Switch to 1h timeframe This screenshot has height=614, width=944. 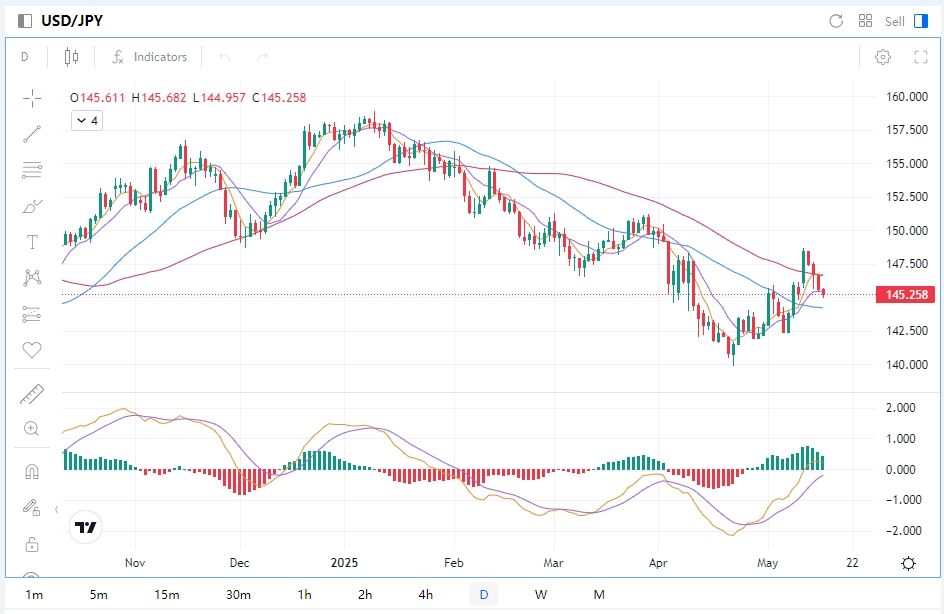tap(305, 595)
